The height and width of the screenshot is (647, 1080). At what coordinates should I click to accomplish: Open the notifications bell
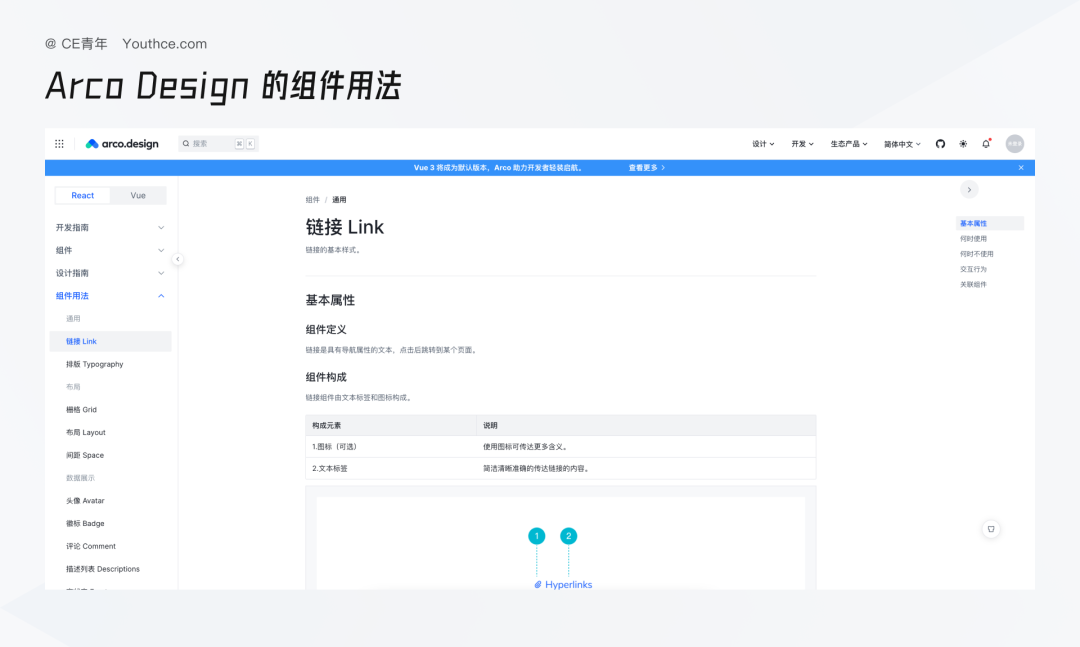(986, 144)
